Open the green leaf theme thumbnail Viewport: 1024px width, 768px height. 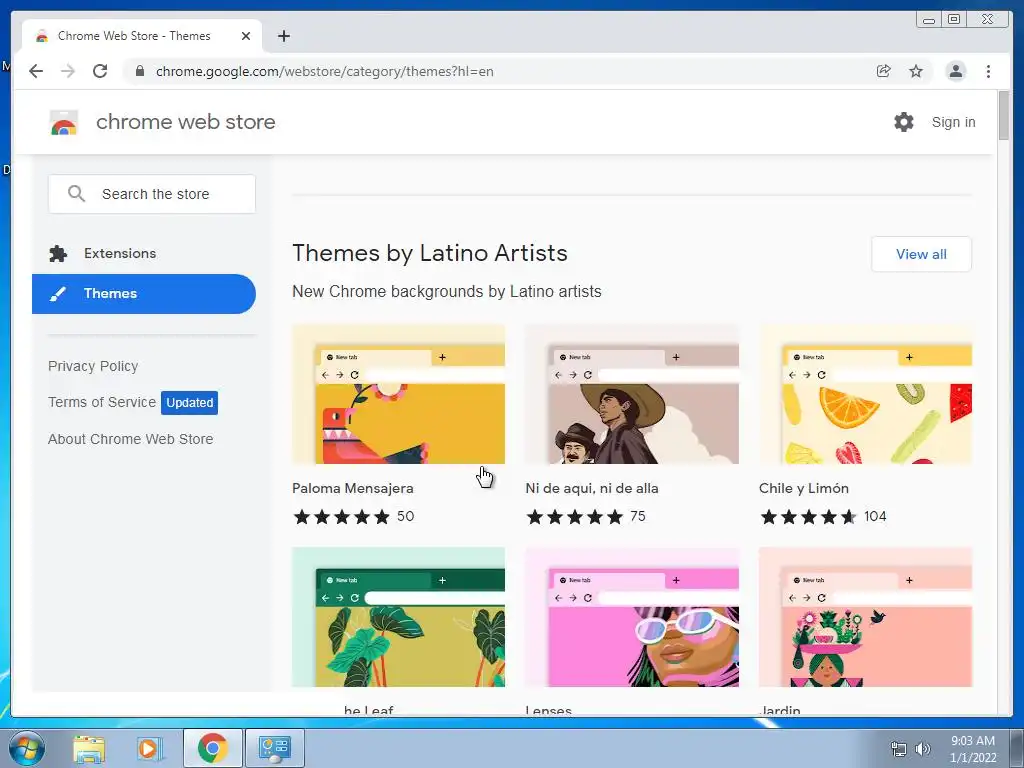tap(398, 617)
